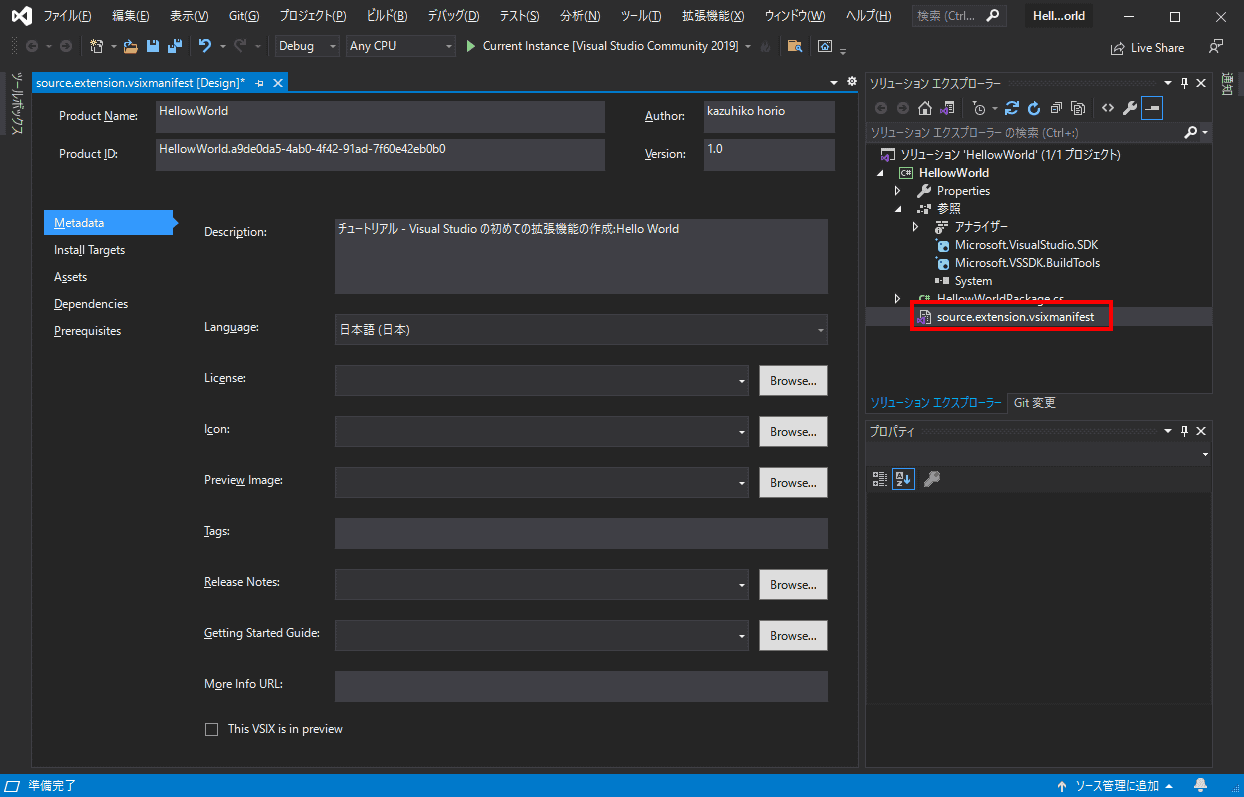Click the Open File folder icon
Image resolution: width=1244 pixels, height=797 pixels.
pos(130,46)
